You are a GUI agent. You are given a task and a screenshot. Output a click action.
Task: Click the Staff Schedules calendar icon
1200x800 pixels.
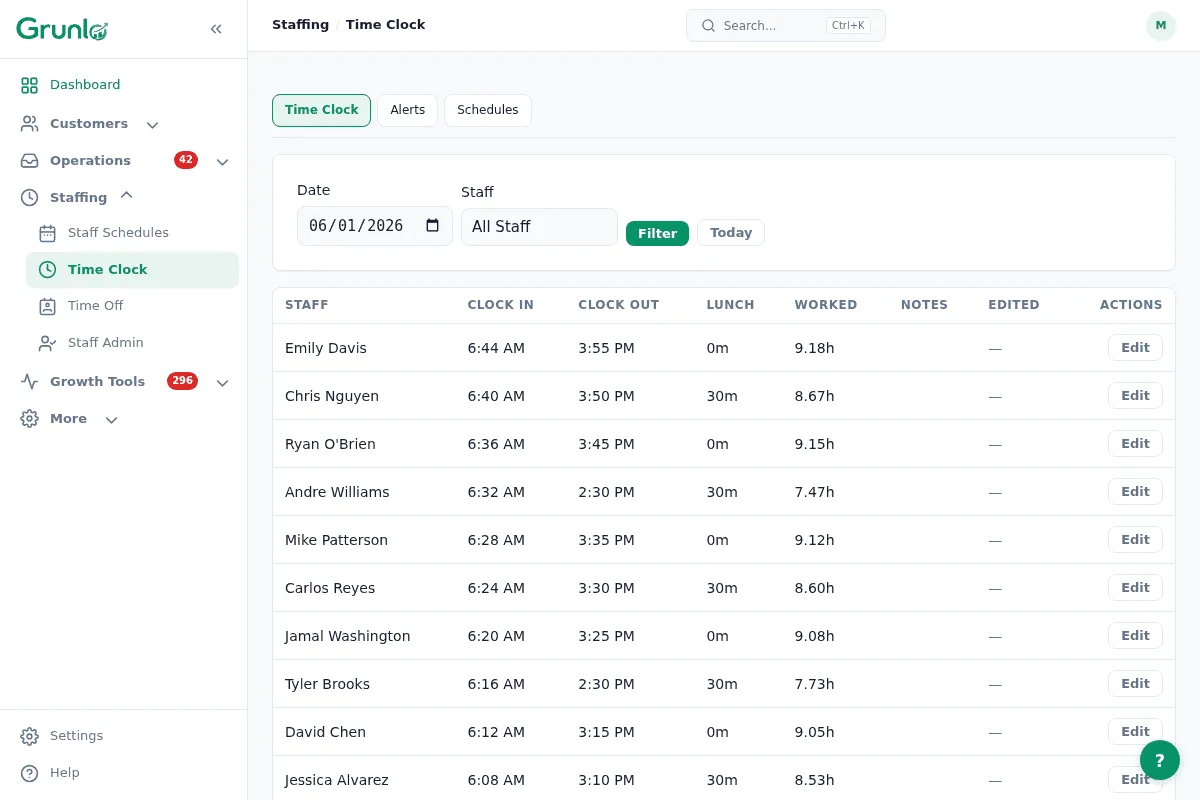click(47, 233)
